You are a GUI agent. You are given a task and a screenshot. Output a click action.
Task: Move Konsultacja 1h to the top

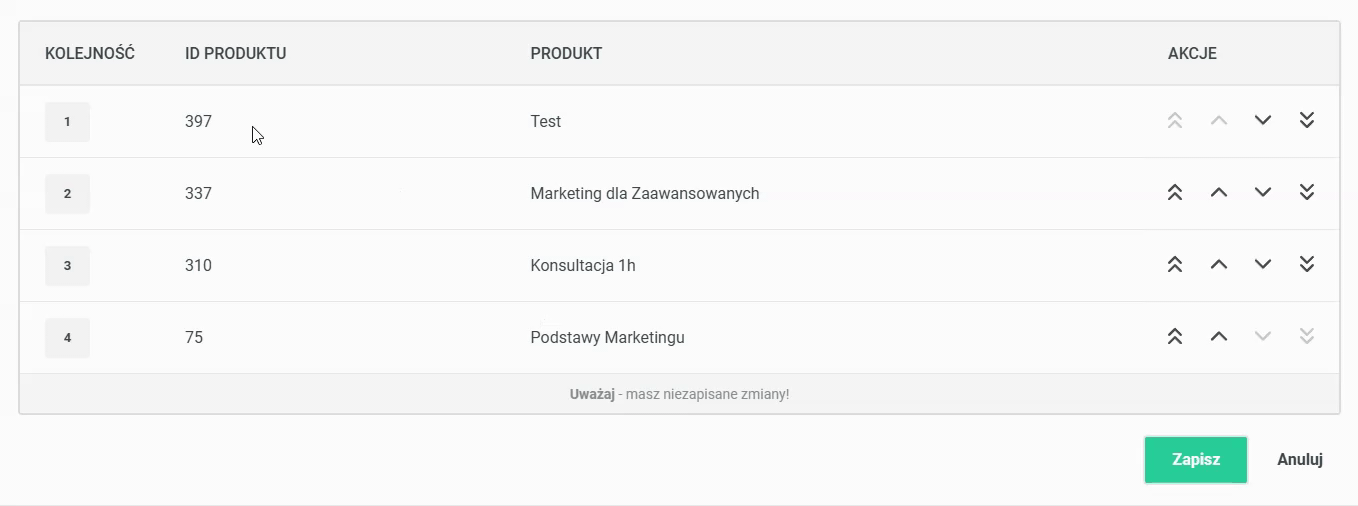[1175, 264]
